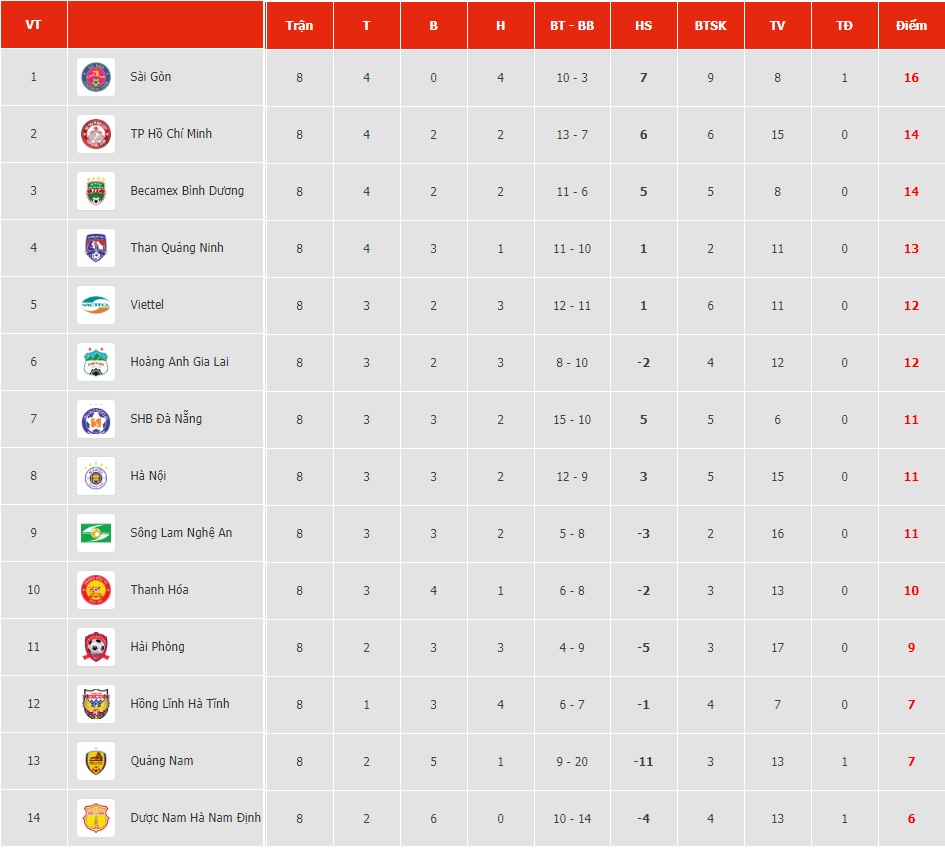945x848 pixels.
Task: Click the Hoàng Anh Gia Lai logo
Action: [x=96, y=362]
